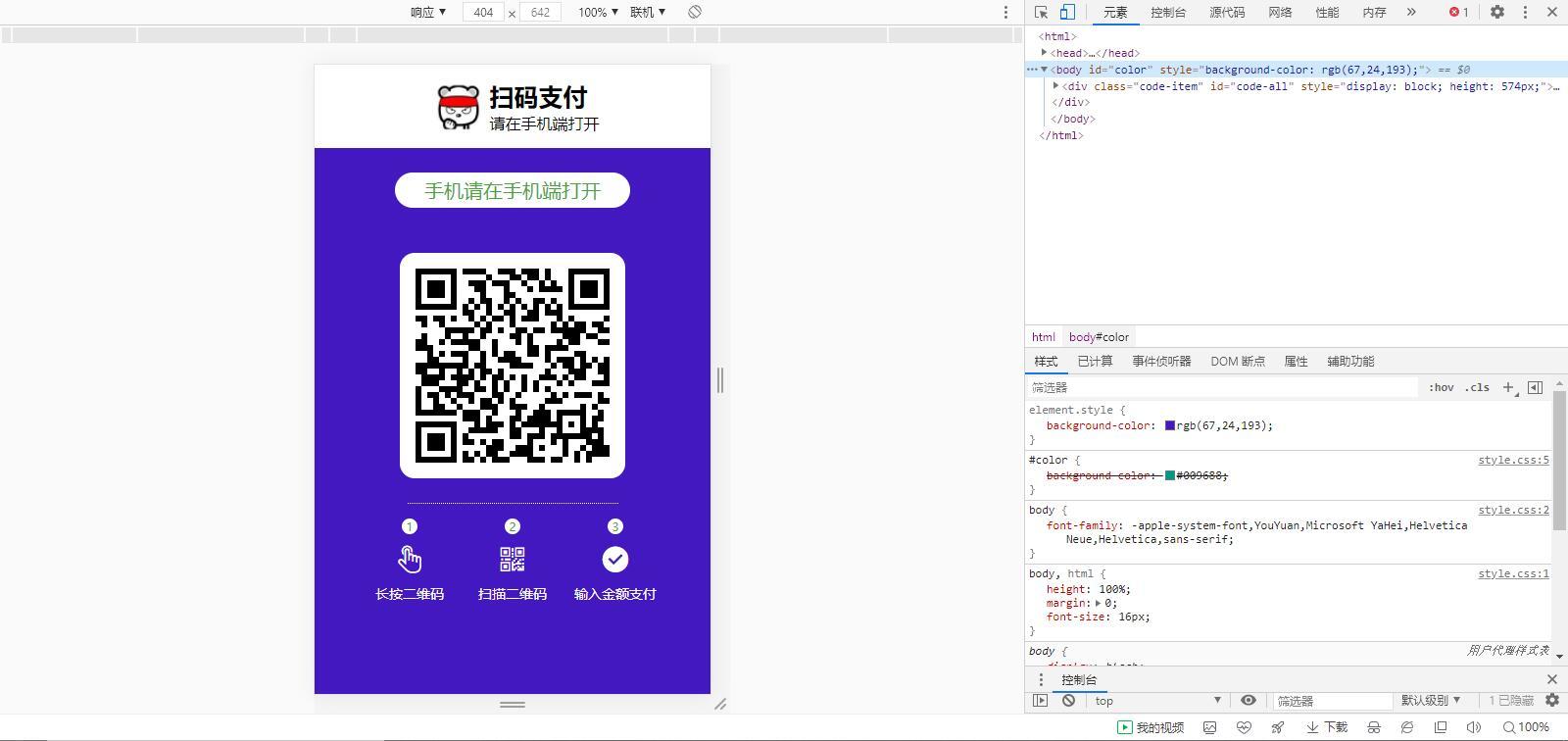Clear the console
This screenshot has height=741, width=1568.
point(1069,701)
